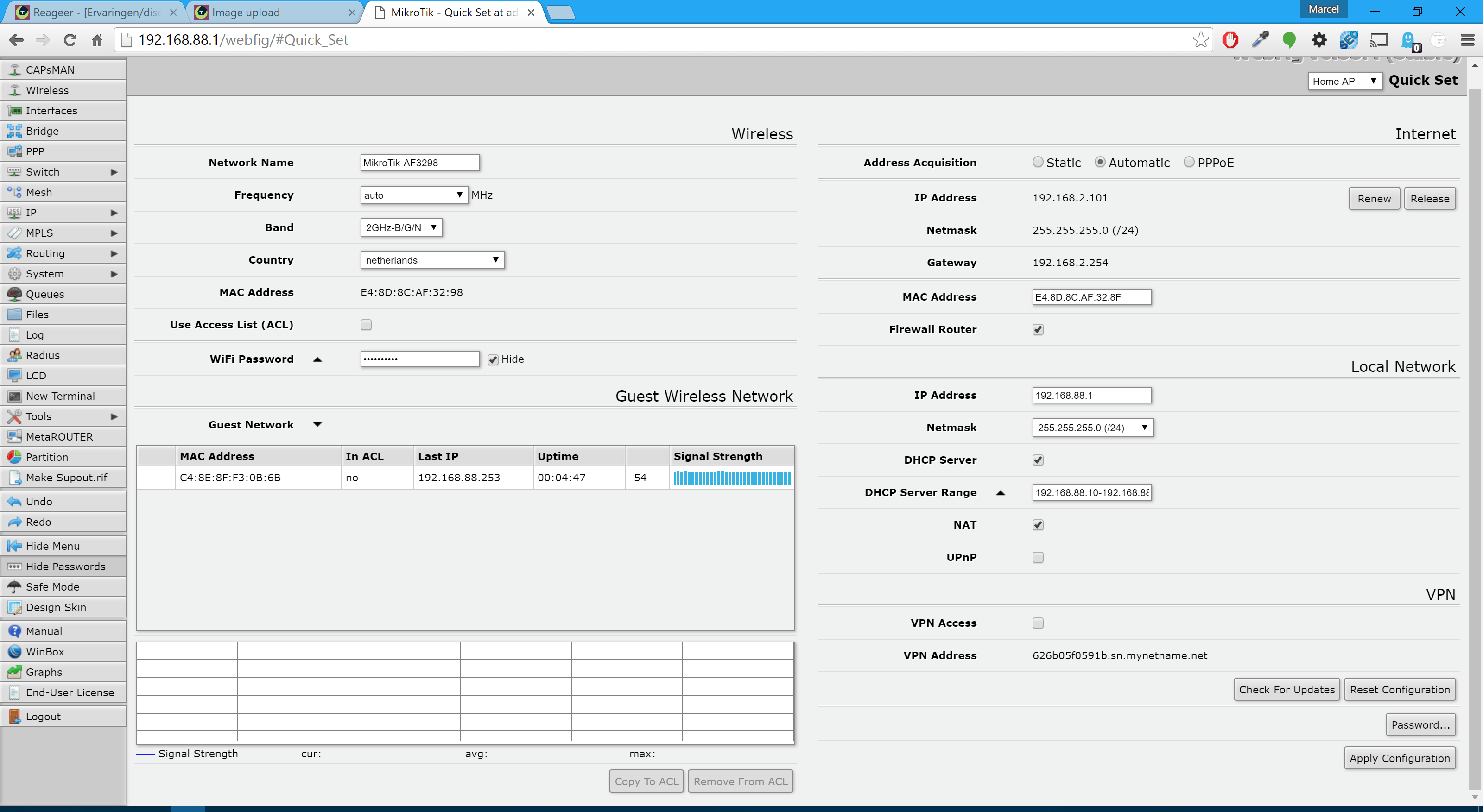This screenshot has width=1483, height=812.
Task: Toggle DHCP Server checkbox
Action: (x=1038, y=460)
